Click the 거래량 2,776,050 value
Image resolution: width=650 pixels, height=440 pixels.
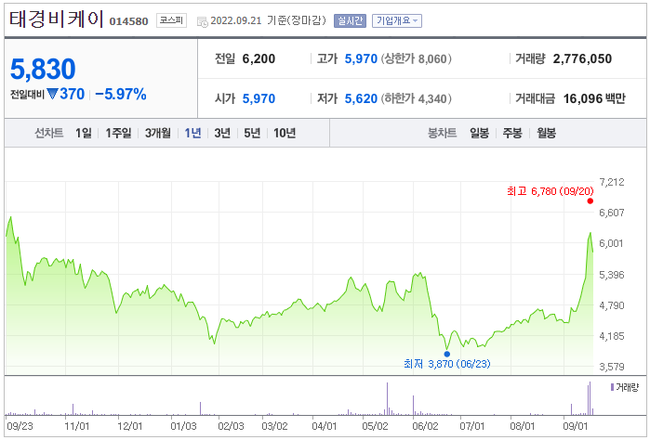[x=582, y=59]
